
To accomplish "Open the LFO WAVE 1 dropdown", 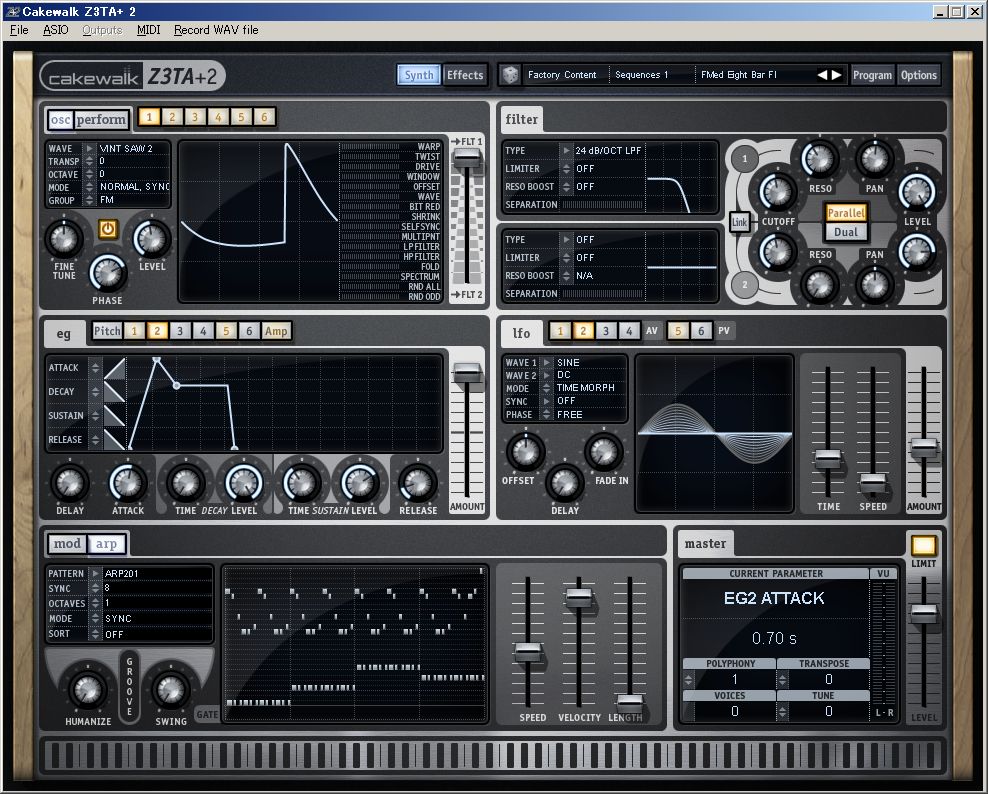I will [x=546, y=362].
